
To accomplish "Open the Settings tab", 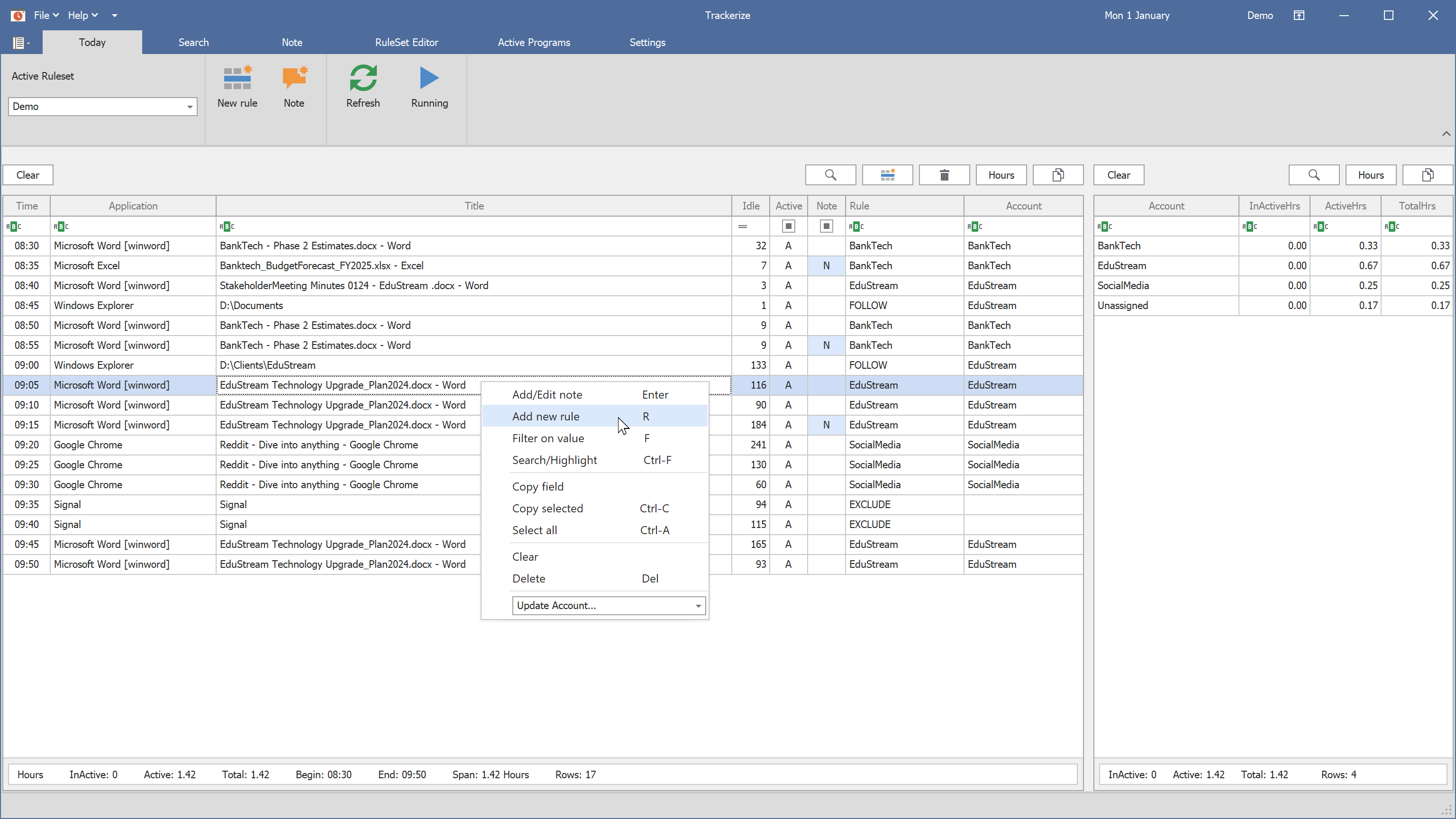I will (x=647, y=42).
